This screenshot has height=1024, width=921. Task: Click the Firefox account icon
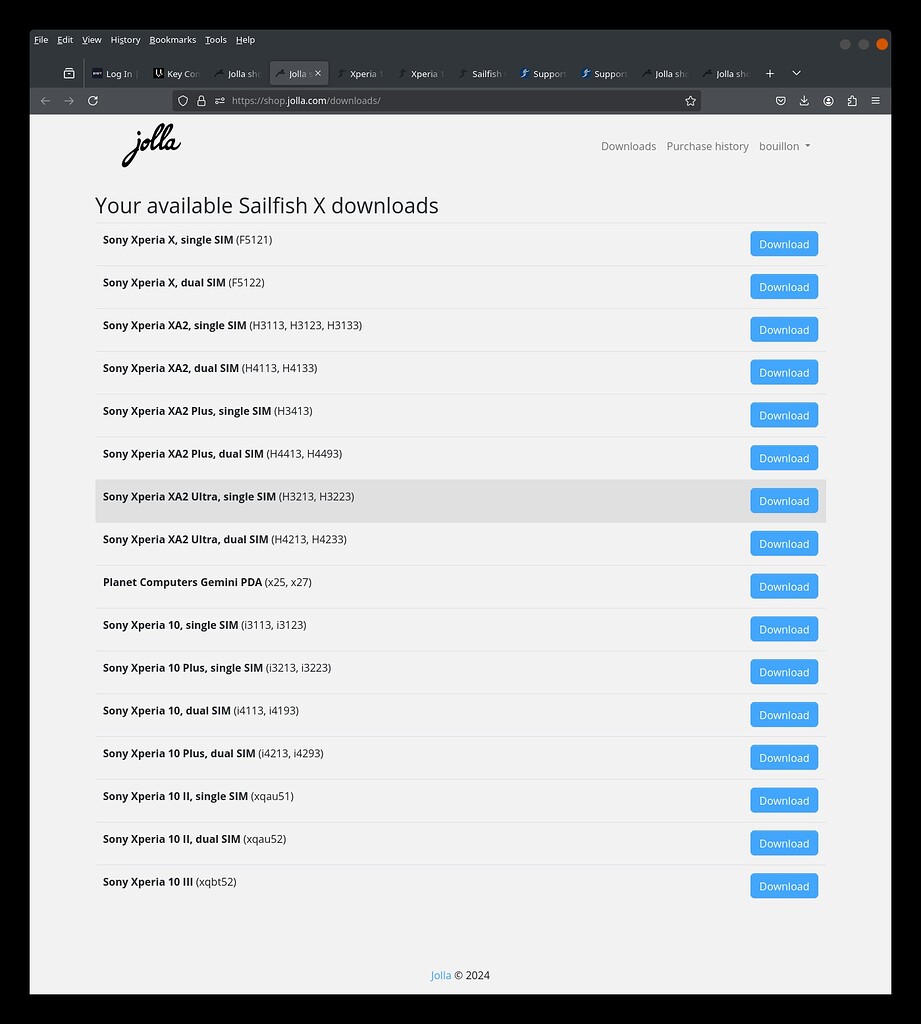(x=828, y=100)
